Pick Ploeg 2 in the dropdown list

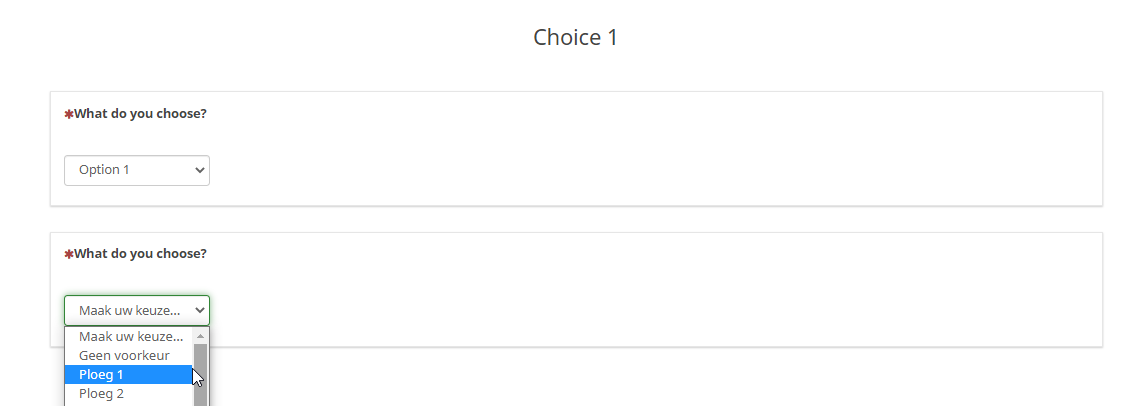click(x=102, y=393)
